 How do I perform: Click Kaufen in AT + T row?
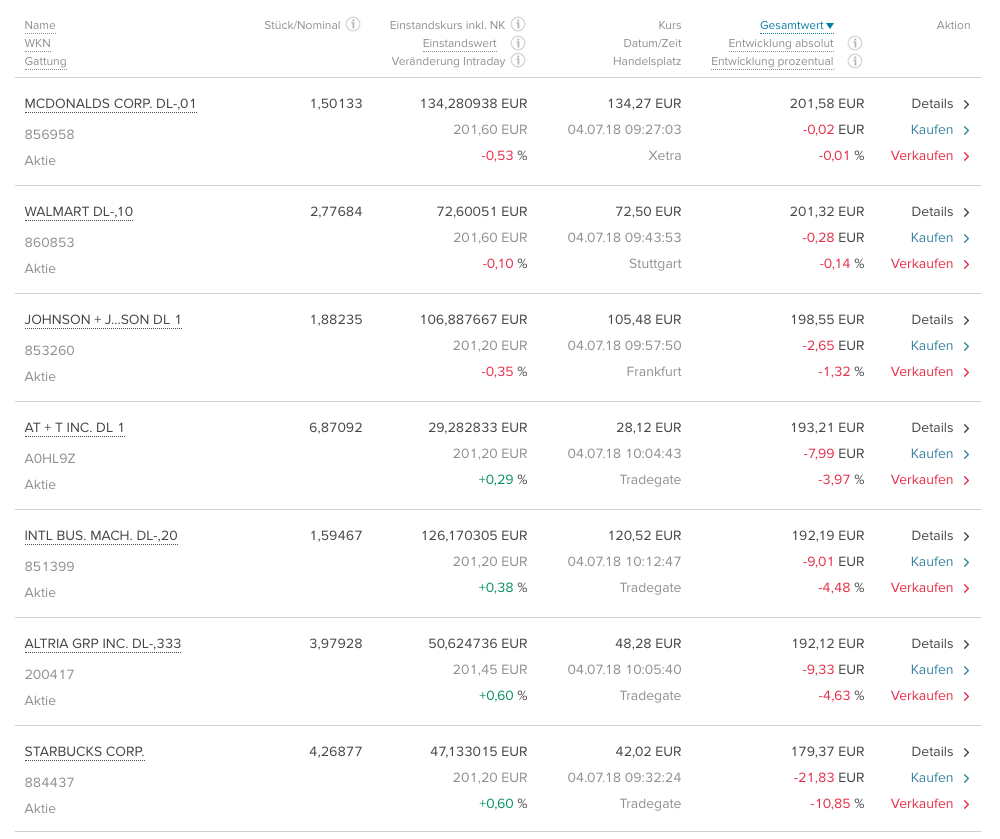[x=941, y=454]
